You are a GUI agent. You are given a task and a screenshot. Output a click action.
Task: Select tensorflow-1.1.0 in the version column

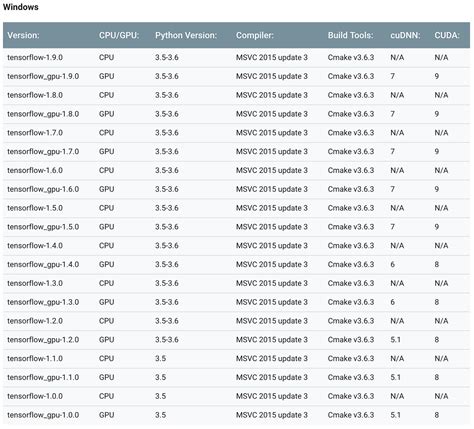click(35, 359)
